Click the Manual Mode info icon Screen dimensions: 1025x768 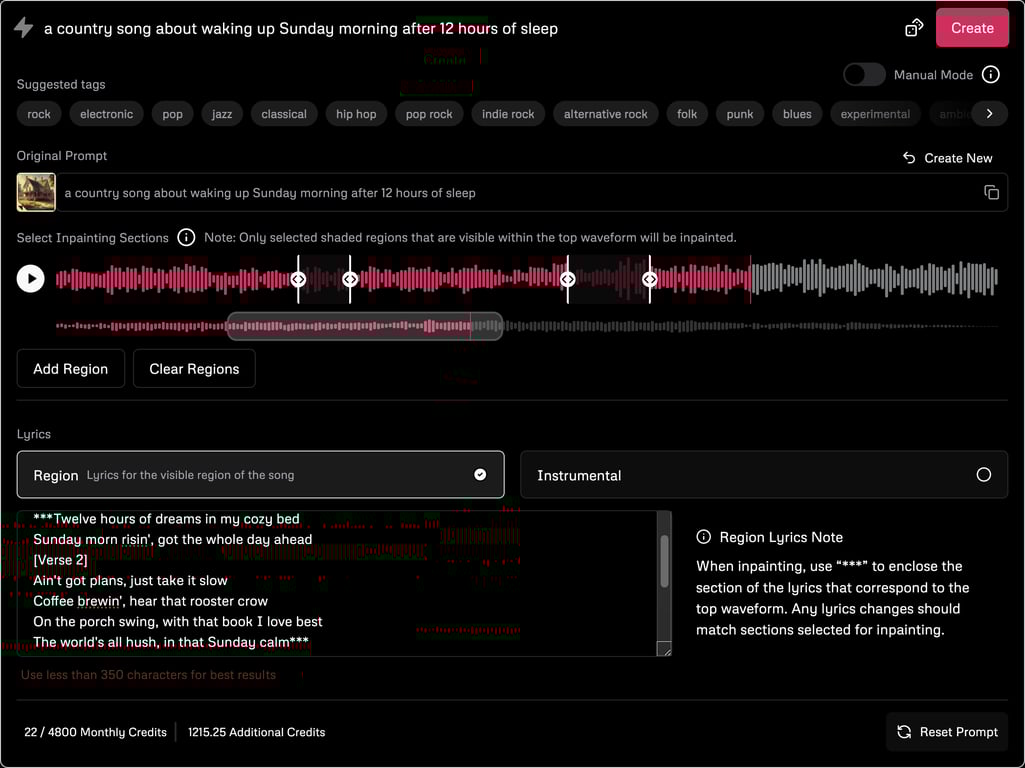[x=990, y=75]
